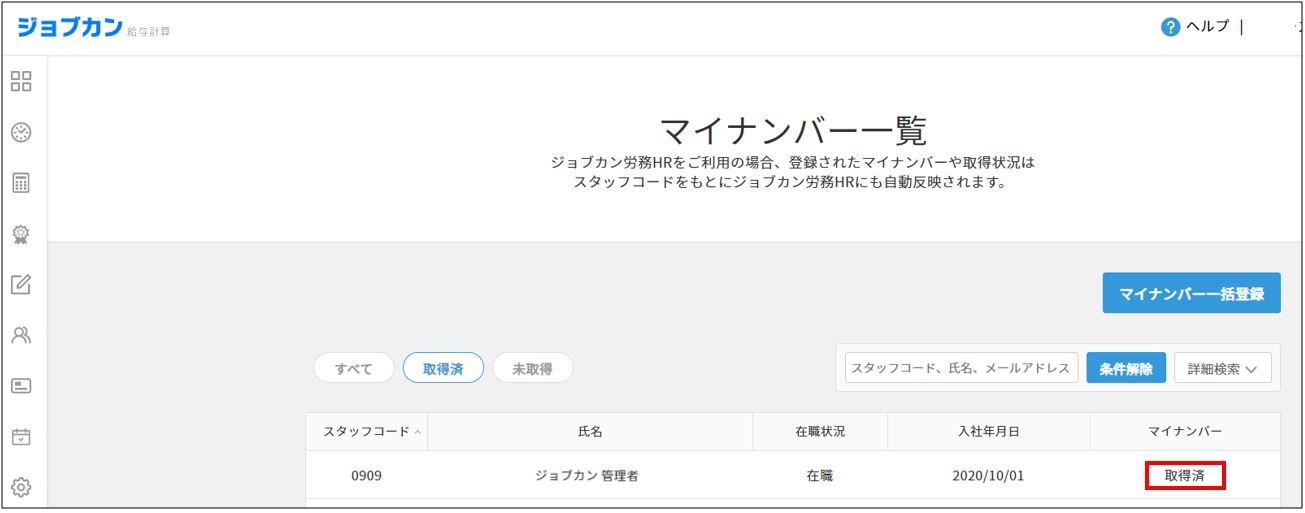Click the ID card icon in sidebar
This screenshot has height=513, width=1305.
point(21,386)
